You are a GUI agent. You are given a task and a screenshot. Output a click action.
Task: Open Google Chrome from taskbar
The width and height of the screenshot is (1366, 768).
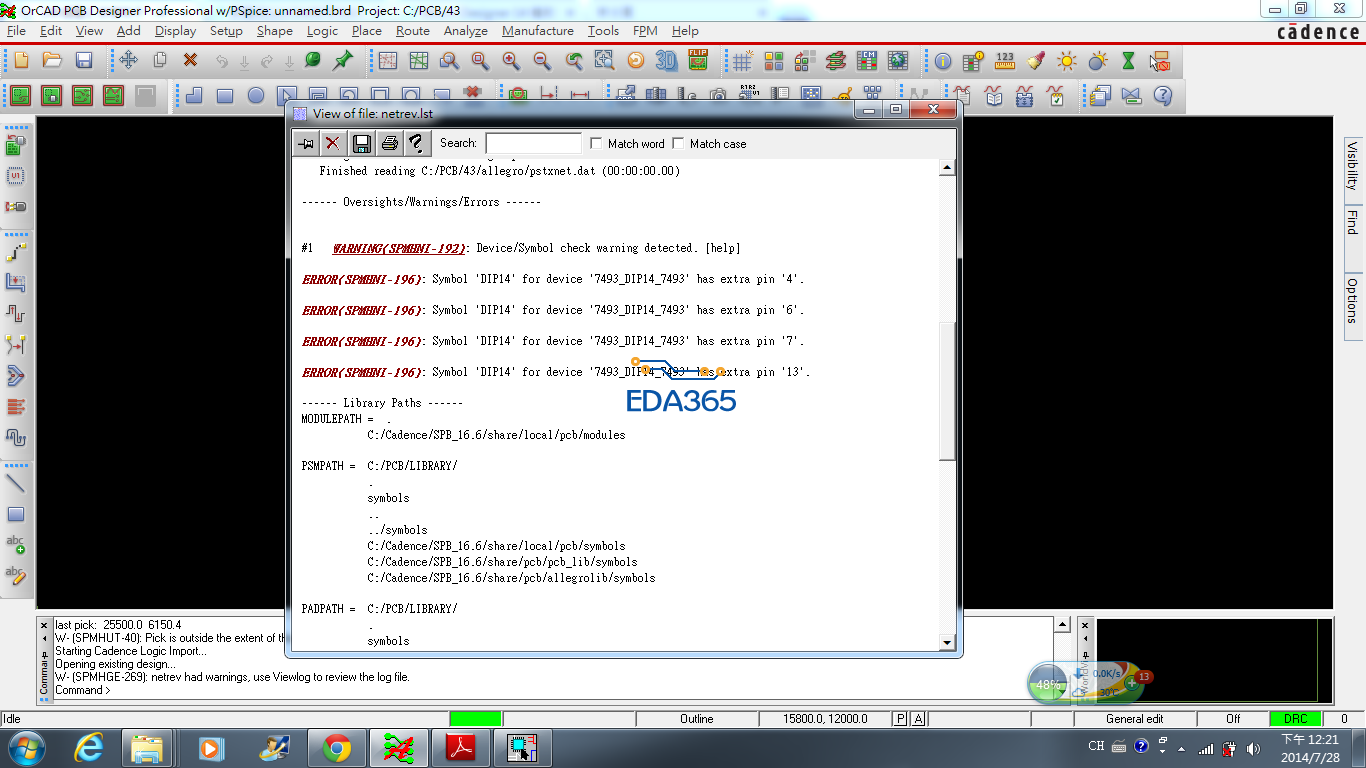(336, 748)
